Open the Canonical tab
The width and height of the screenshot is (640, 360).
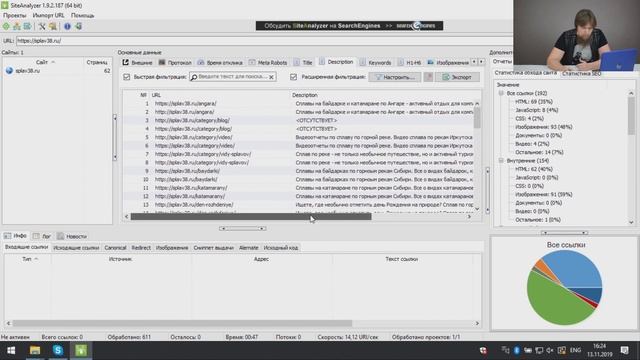(x=115, y=248)
